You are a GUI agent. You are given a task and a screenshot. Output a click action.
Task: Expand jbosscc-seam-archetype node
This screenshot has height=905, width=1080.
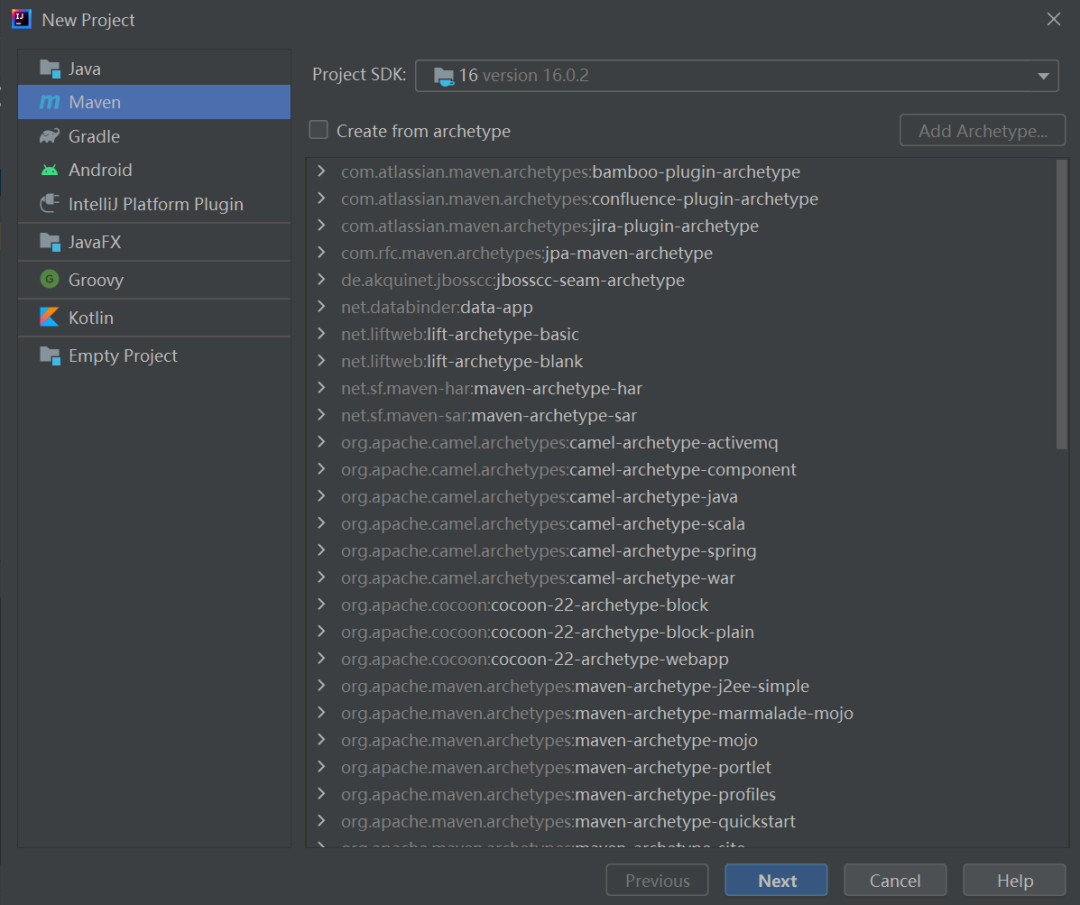[x=321, y=279]
